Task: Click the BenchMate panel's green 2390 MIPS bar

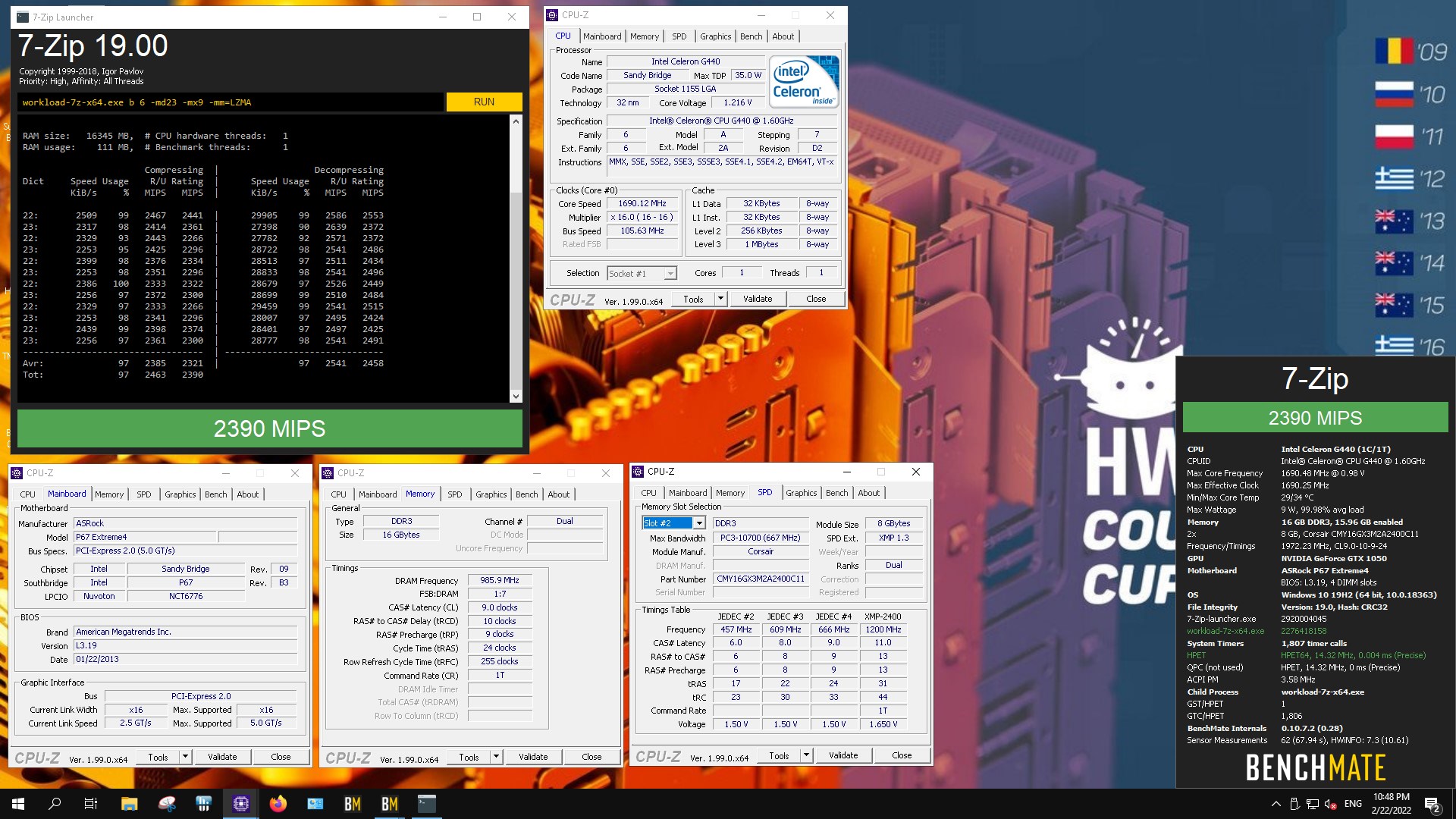Action: [x=1315, y=418]
